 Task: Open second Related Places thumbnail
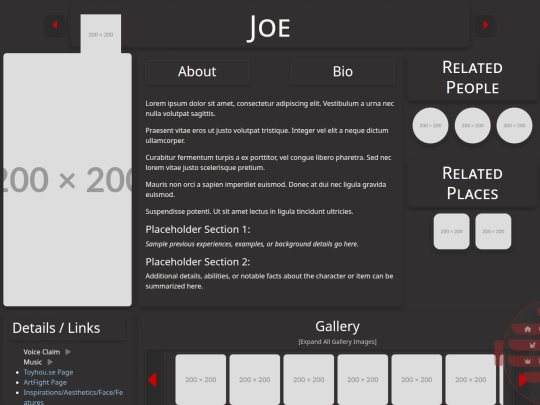(x=493, y=231)
